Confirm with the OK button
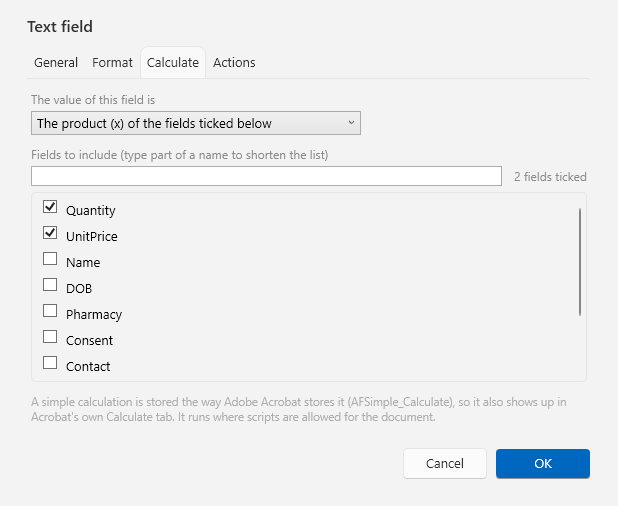618x506 pixels. (543, 463)
